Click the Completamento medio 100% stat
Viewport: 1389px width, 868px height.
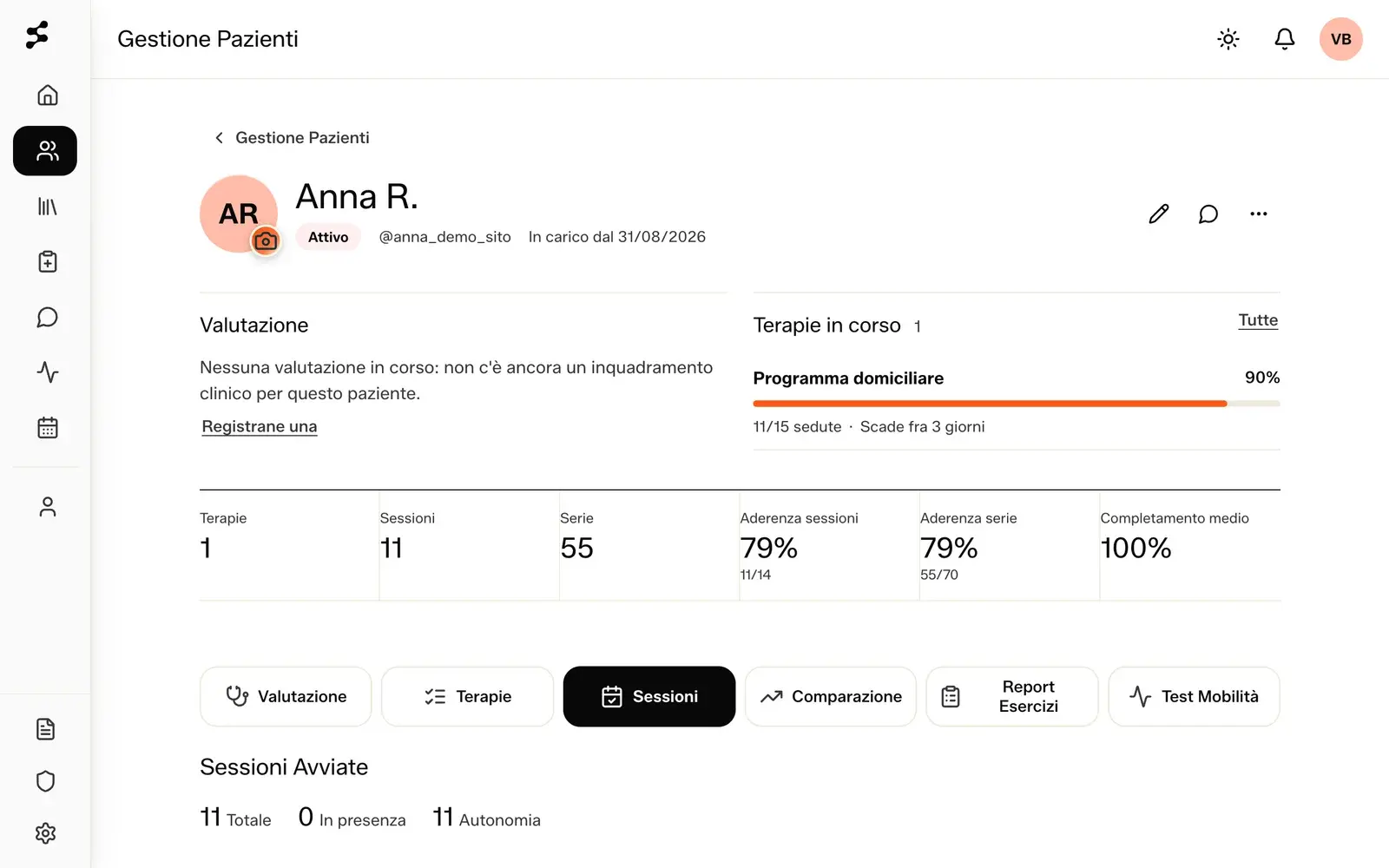coord(1189,545)
